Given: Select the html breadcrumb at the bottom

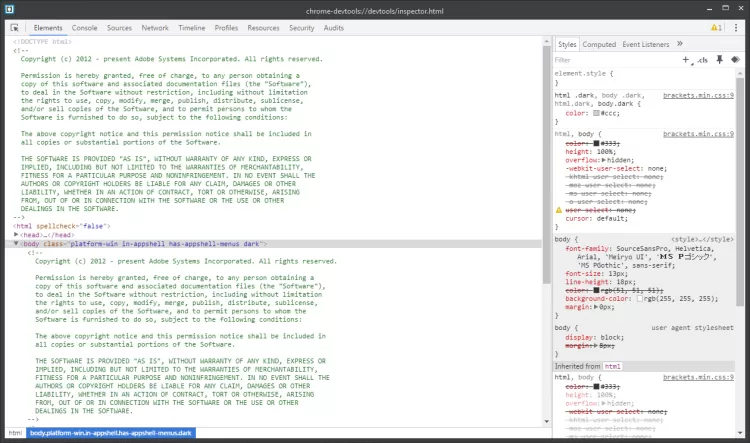Looking at the screenshot, I should click(15, 433).
